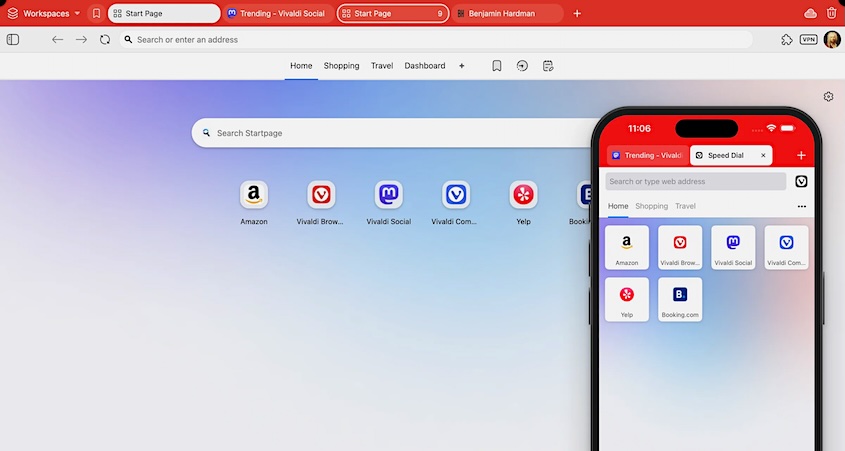Add a new speed dial group

coord(462,66)
